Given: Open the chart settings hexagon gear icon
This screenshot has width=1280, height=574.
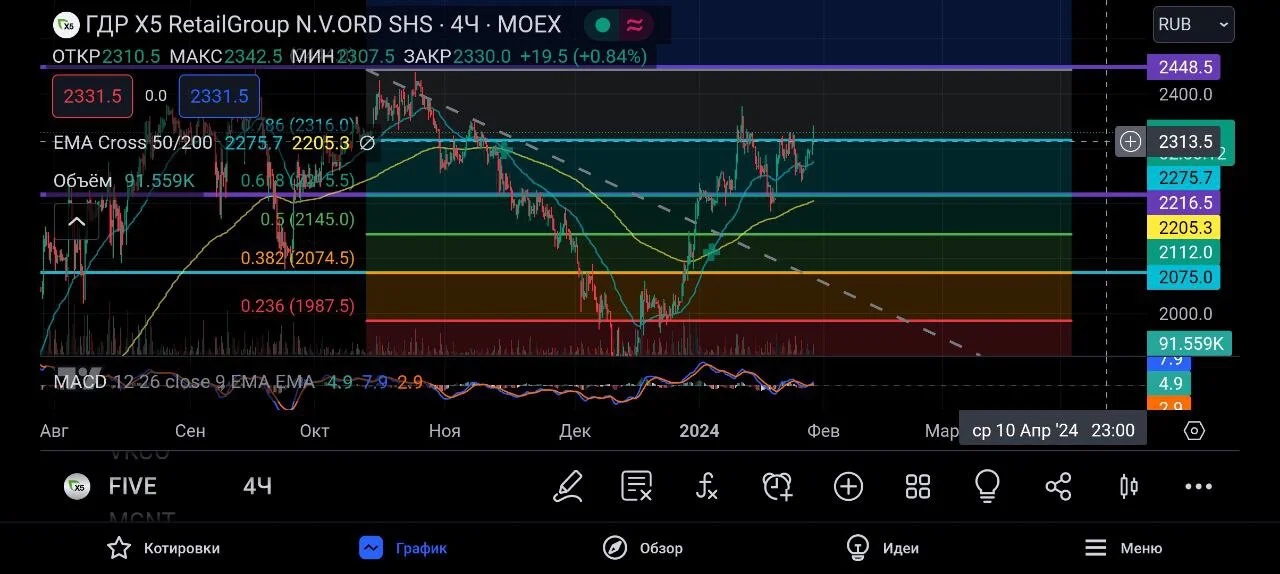Looking at the screenshot, I should tap(1194, 431).
